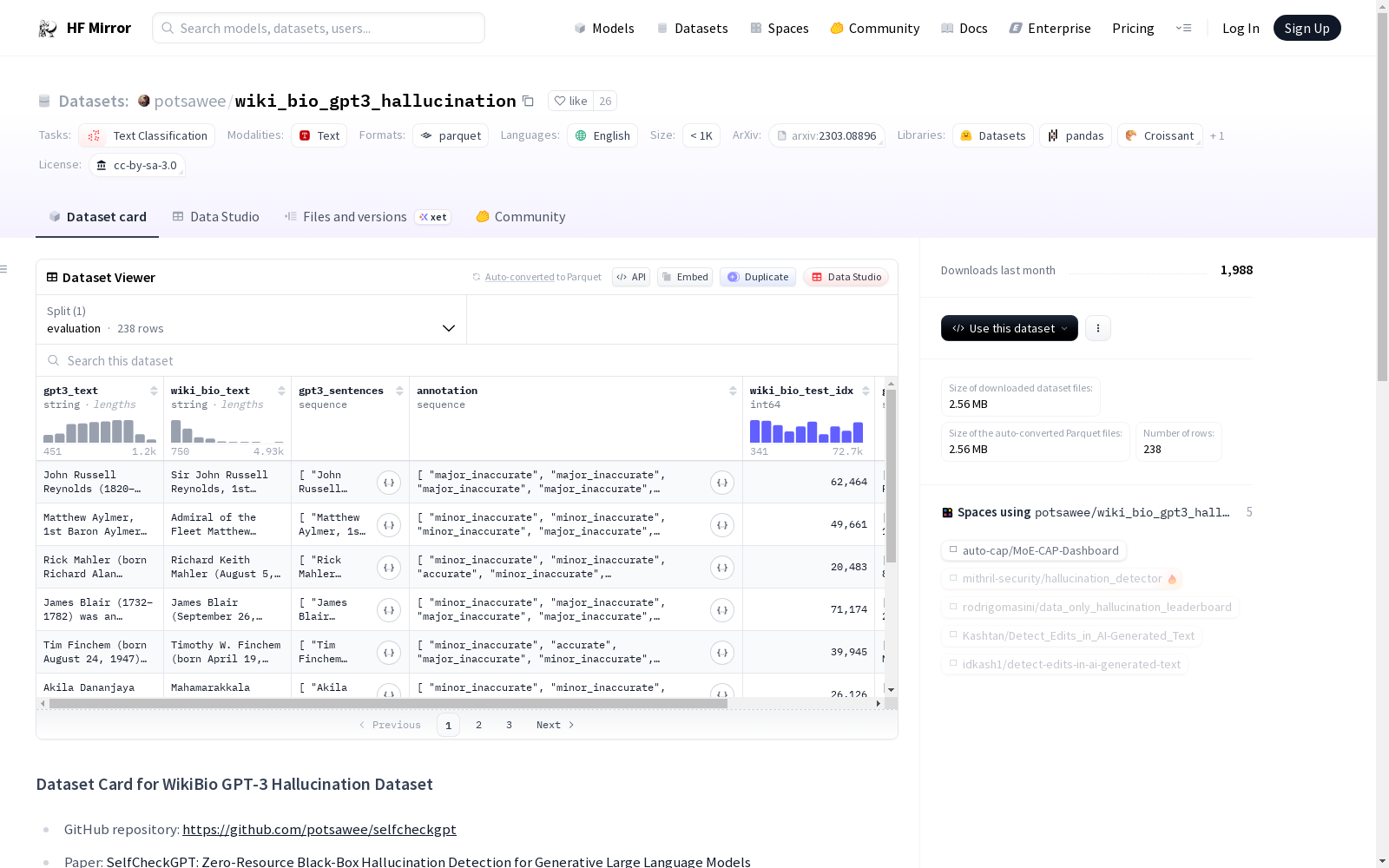Open Docs in the top navigation

coord(964,29)
